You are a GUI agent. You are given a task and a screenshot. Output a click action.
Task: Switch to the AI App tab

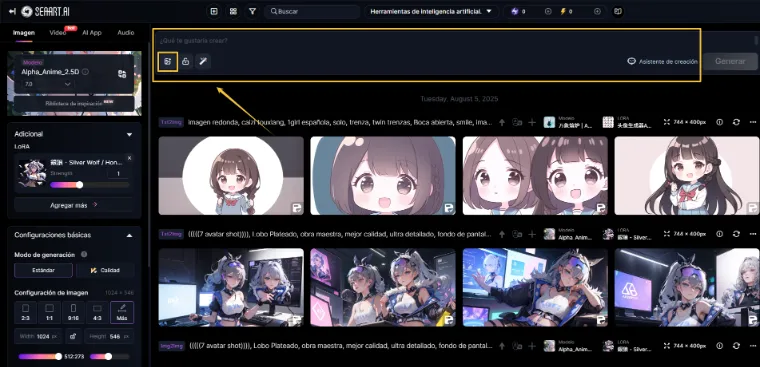click(92, 33)
